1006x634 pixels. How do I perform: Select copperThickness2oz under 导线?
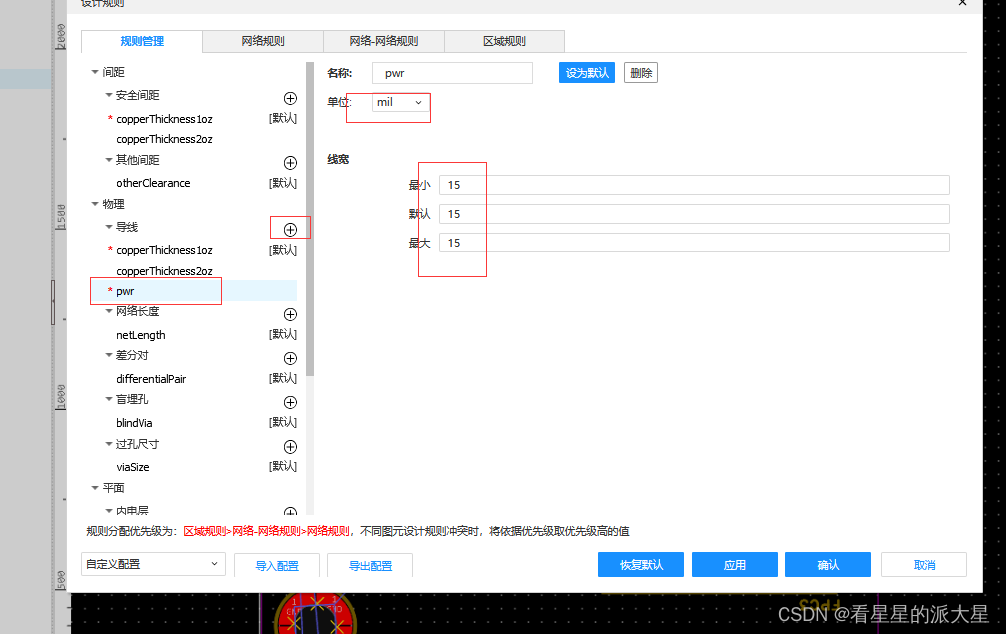[x=164, y=271]
